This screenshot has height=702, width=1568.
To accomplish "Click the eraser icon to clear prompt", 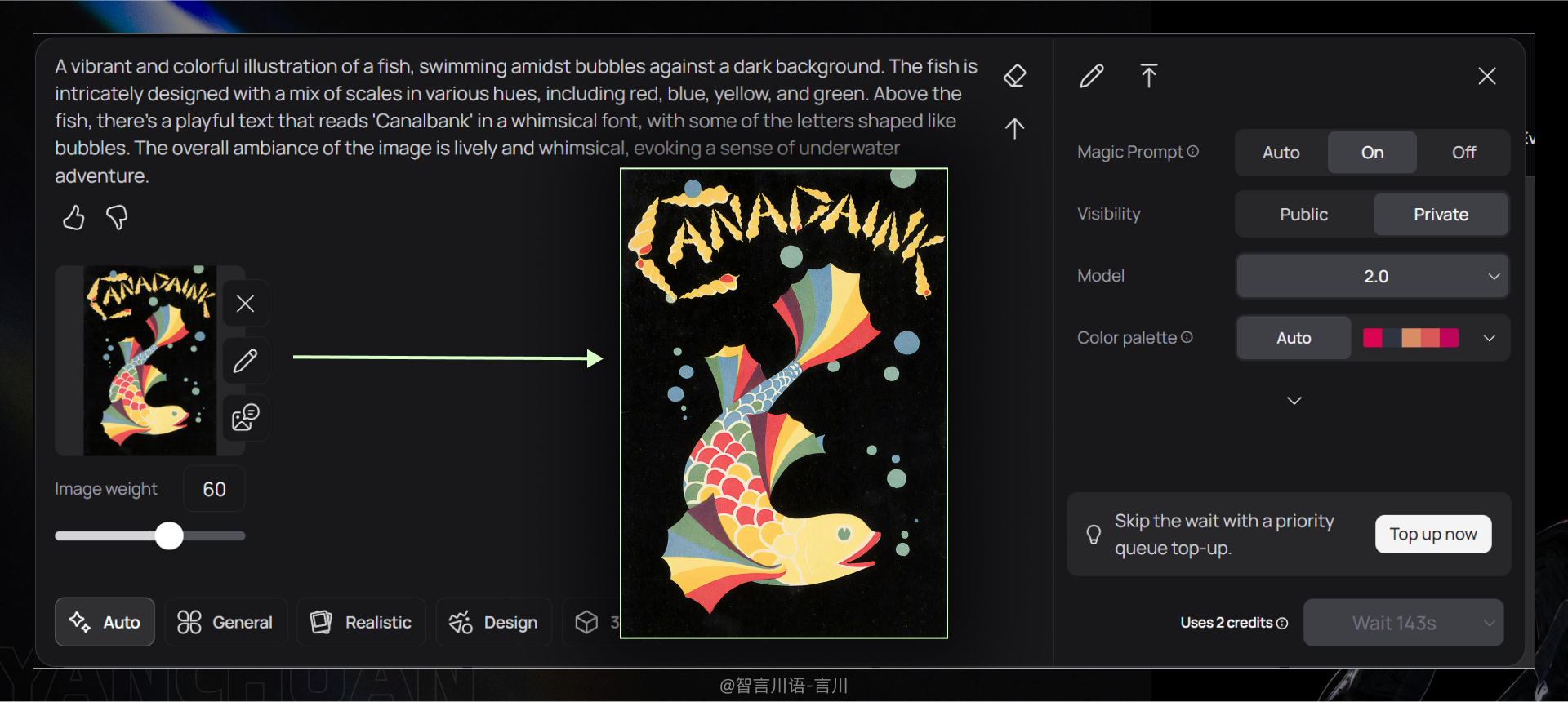I will pos(1014,76).
